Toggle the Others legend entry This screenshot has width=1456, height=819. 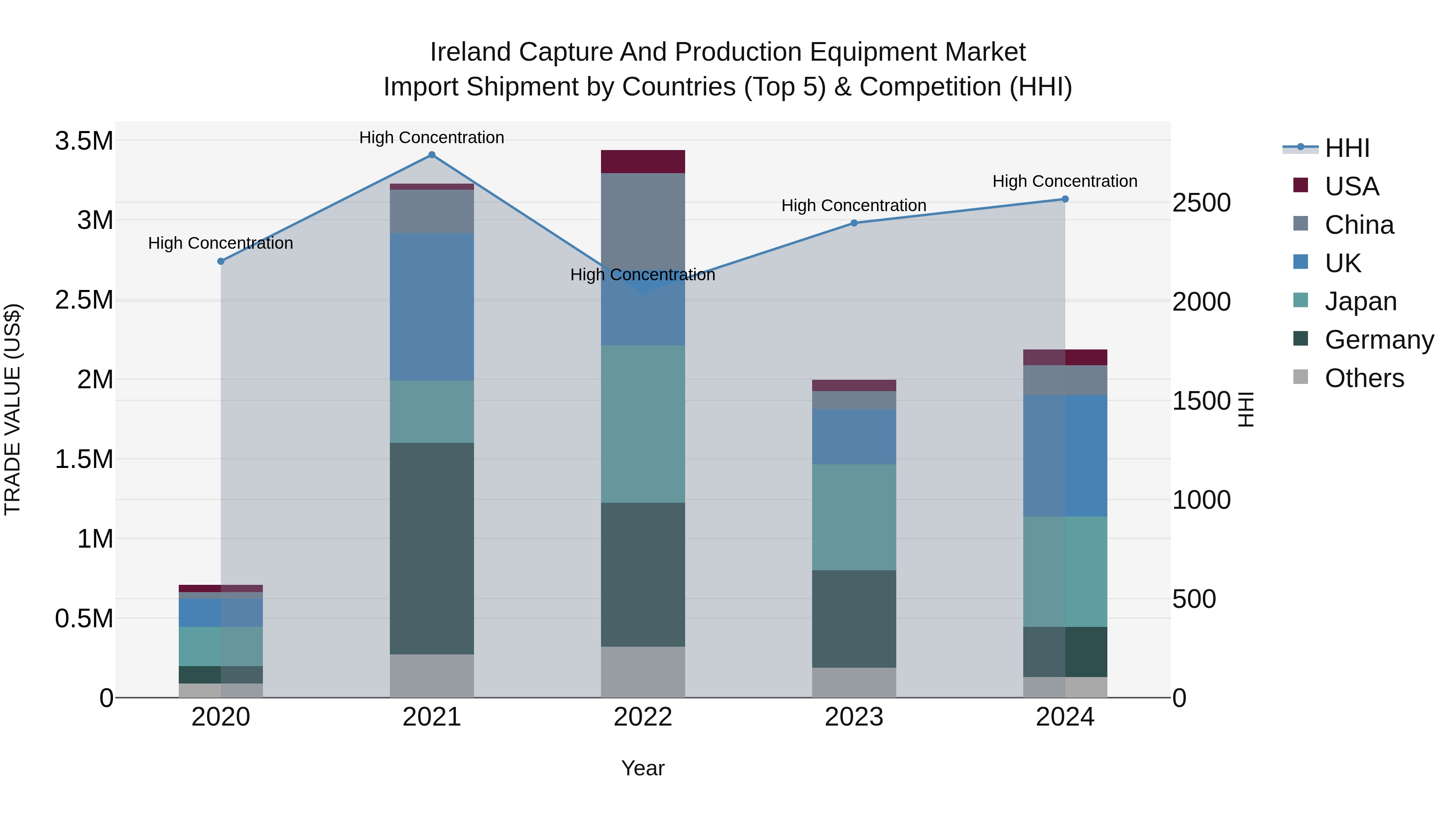(x=1348, y=378)
